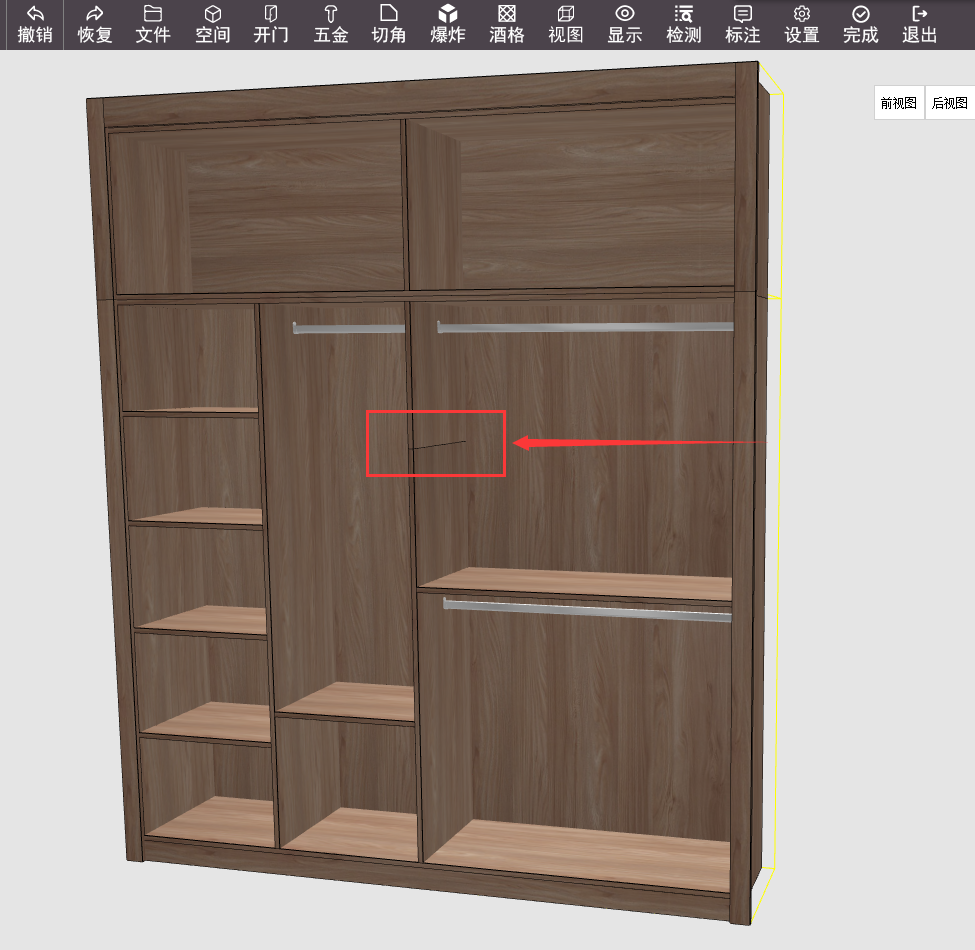Select the long hanging rod at top right

pyautogui.click(x=585, y=326)
